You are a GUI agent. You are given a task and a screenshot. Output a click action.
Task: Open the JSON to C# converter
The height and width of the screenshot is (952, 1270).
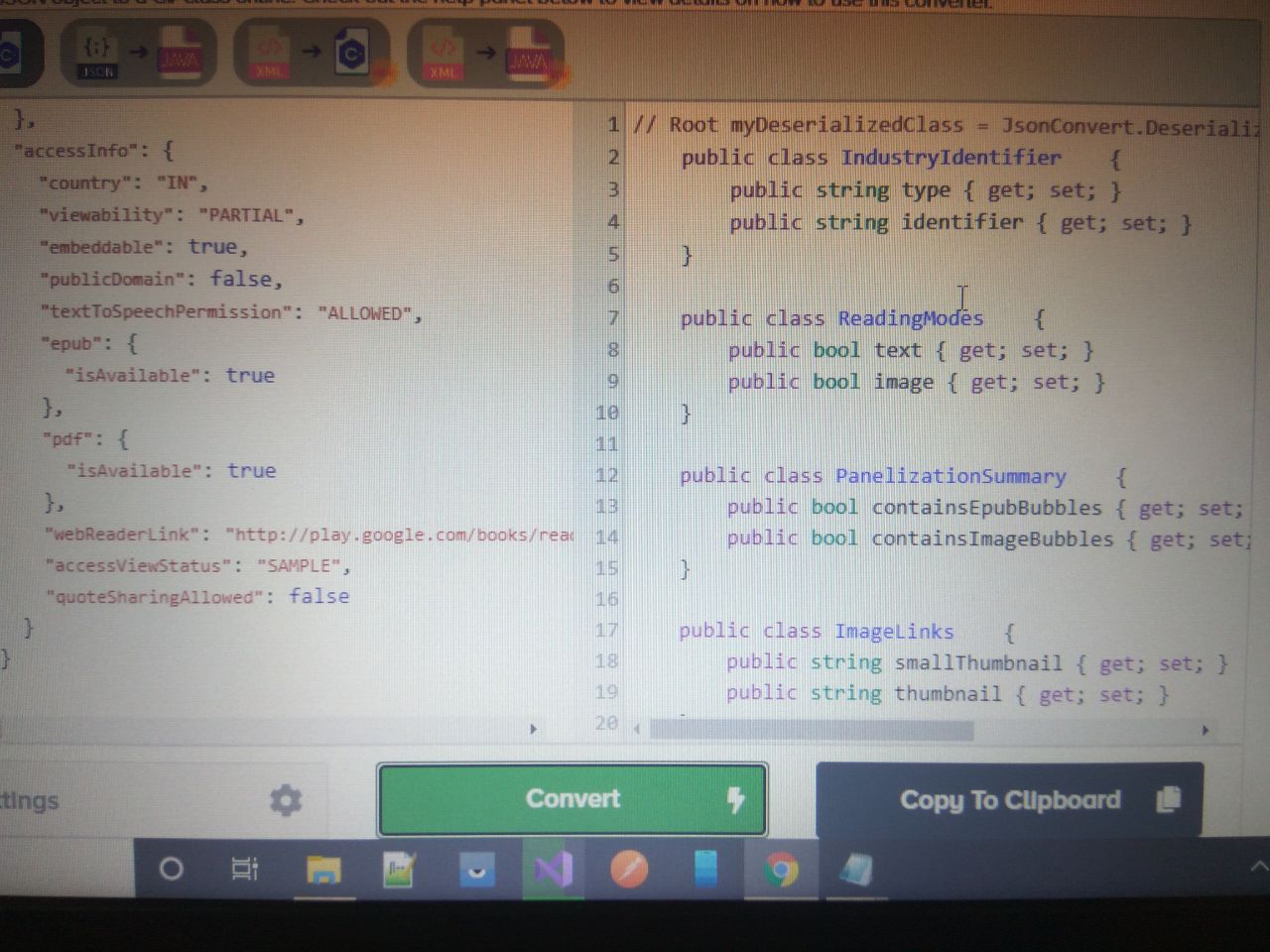18,53
